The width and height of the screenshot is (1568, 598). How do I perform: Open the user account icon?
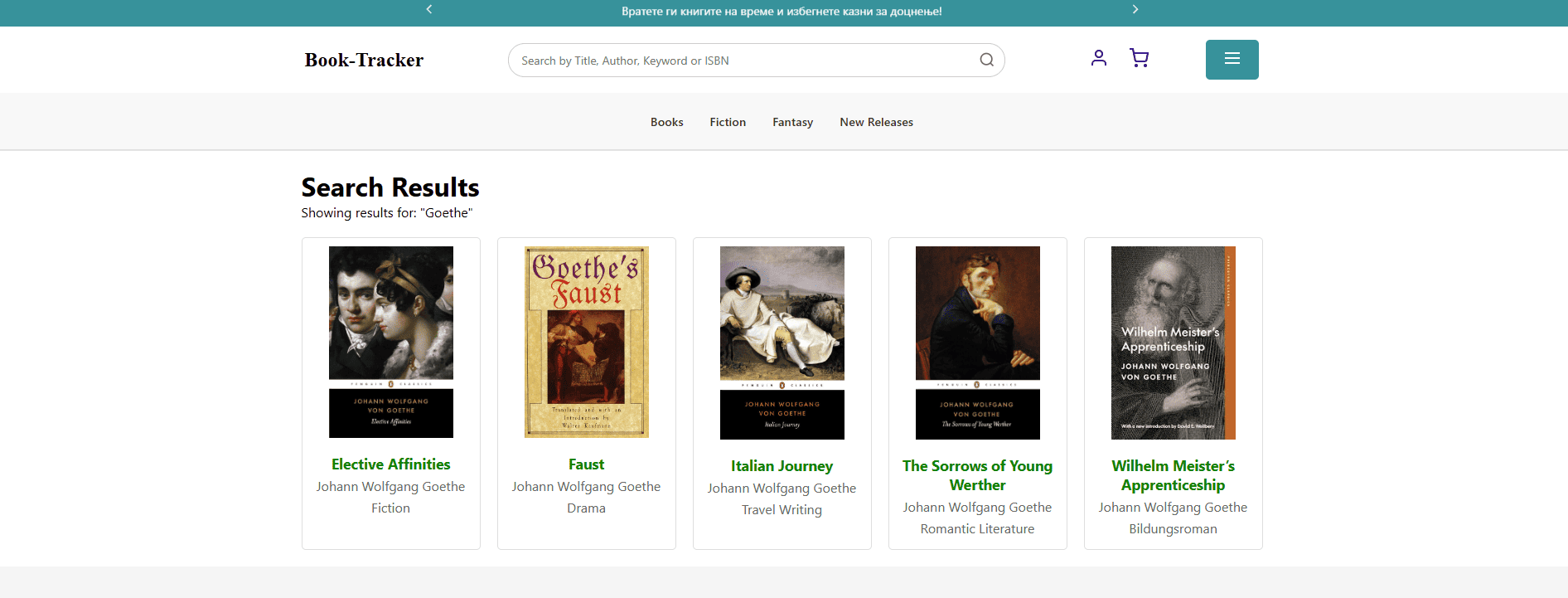coord(1099,58)
